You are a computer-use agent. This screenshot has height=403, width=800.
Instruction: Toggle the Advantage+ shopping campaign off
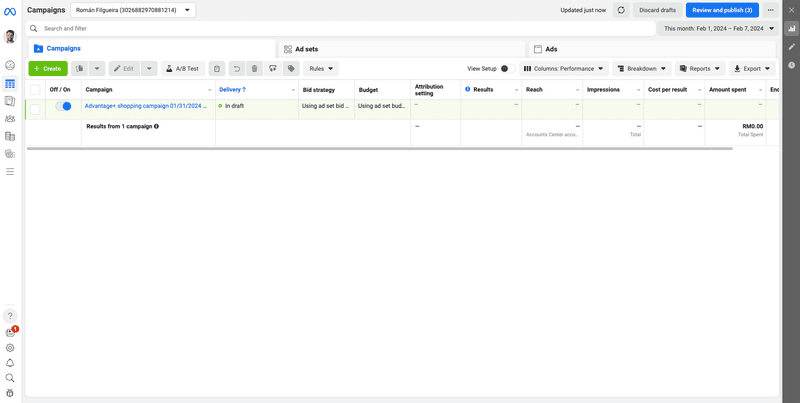click(63, 106)
